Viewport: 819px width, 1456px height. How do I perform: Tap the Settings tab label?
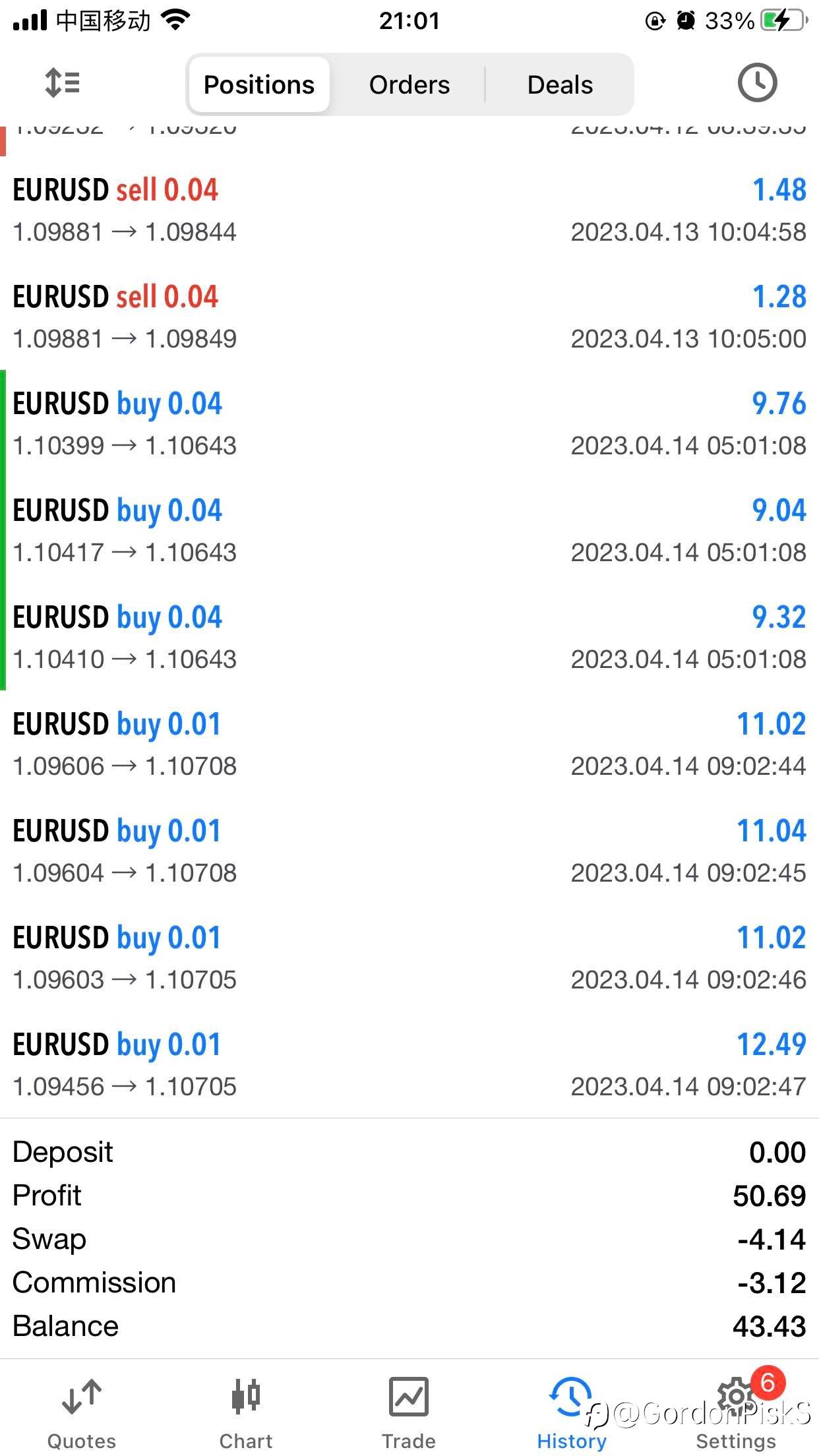736,1441
